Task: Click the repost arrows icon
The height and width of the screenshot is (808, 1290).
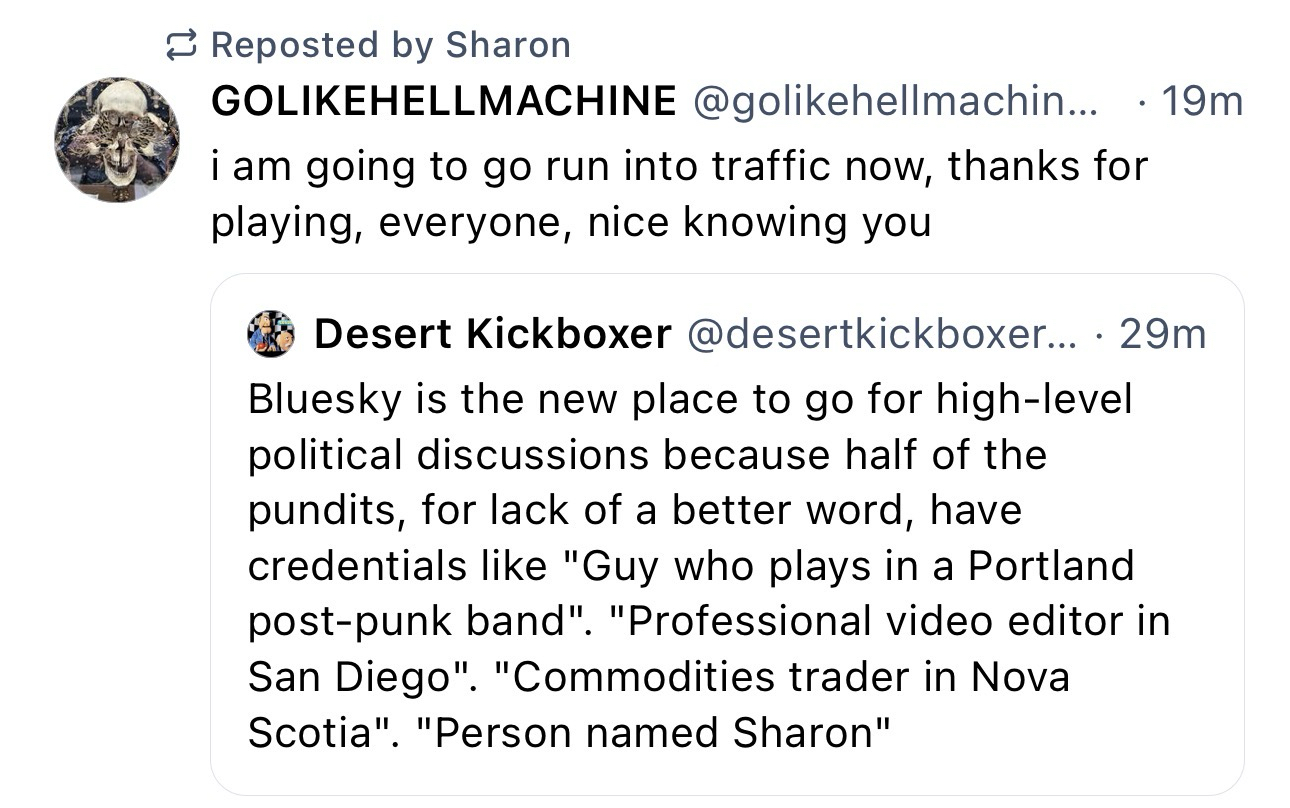Action: 182,45
